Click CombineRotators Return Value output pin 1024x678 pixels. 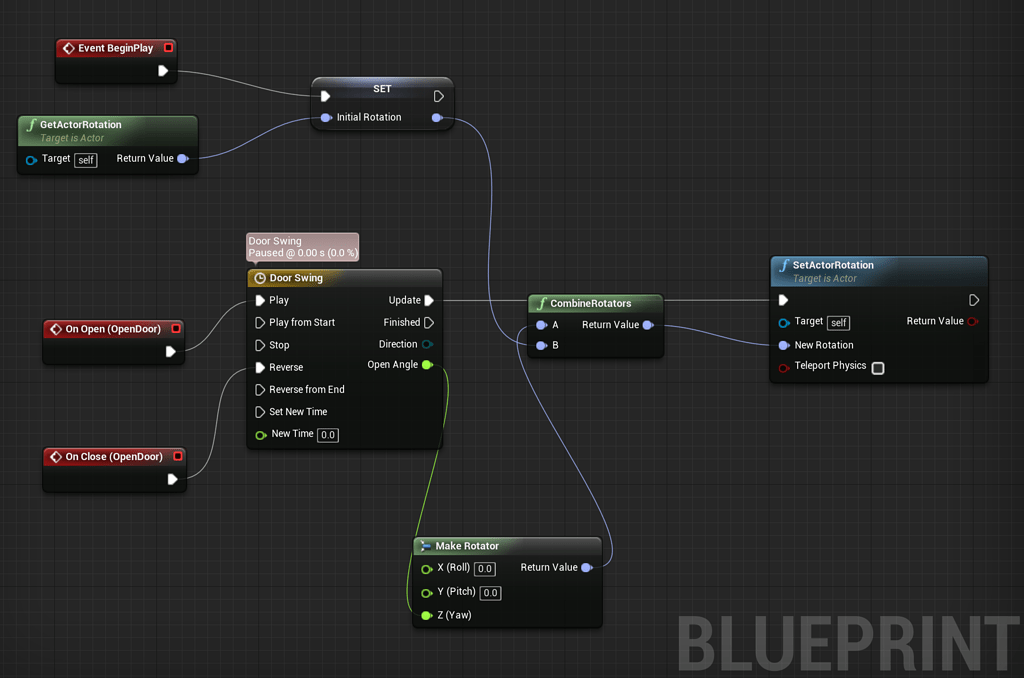(648, 325)
